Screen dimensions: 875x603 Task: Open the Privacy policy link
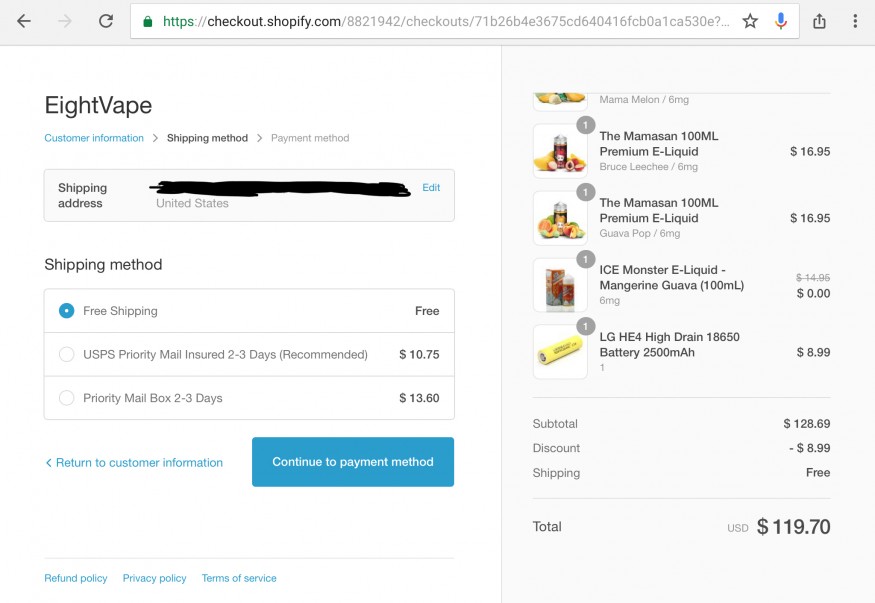pyautogui.click(x=155, y=578)
